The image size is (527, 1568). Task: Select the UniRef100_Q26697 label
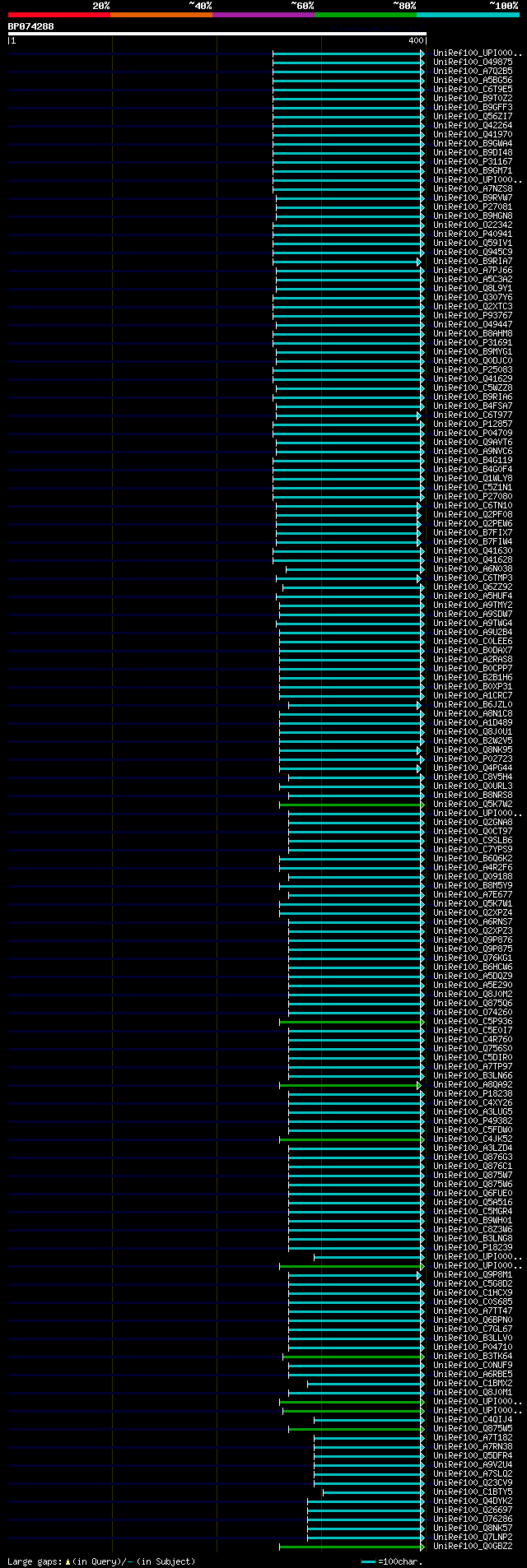[473, 1510]
